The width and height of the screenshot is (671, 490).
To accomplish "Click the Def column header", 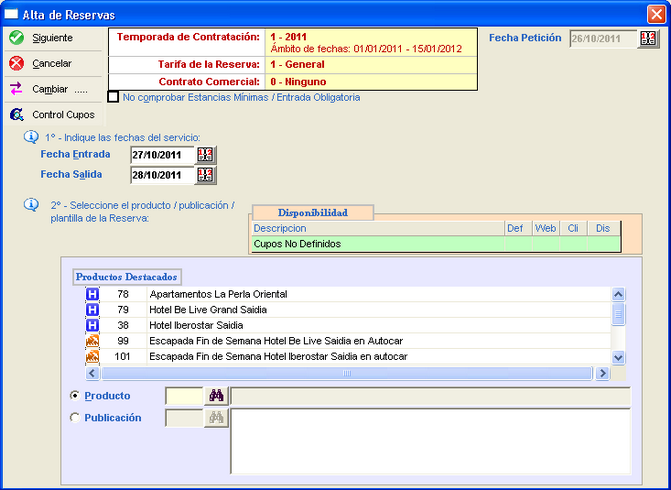I will (x=518, y=228).
